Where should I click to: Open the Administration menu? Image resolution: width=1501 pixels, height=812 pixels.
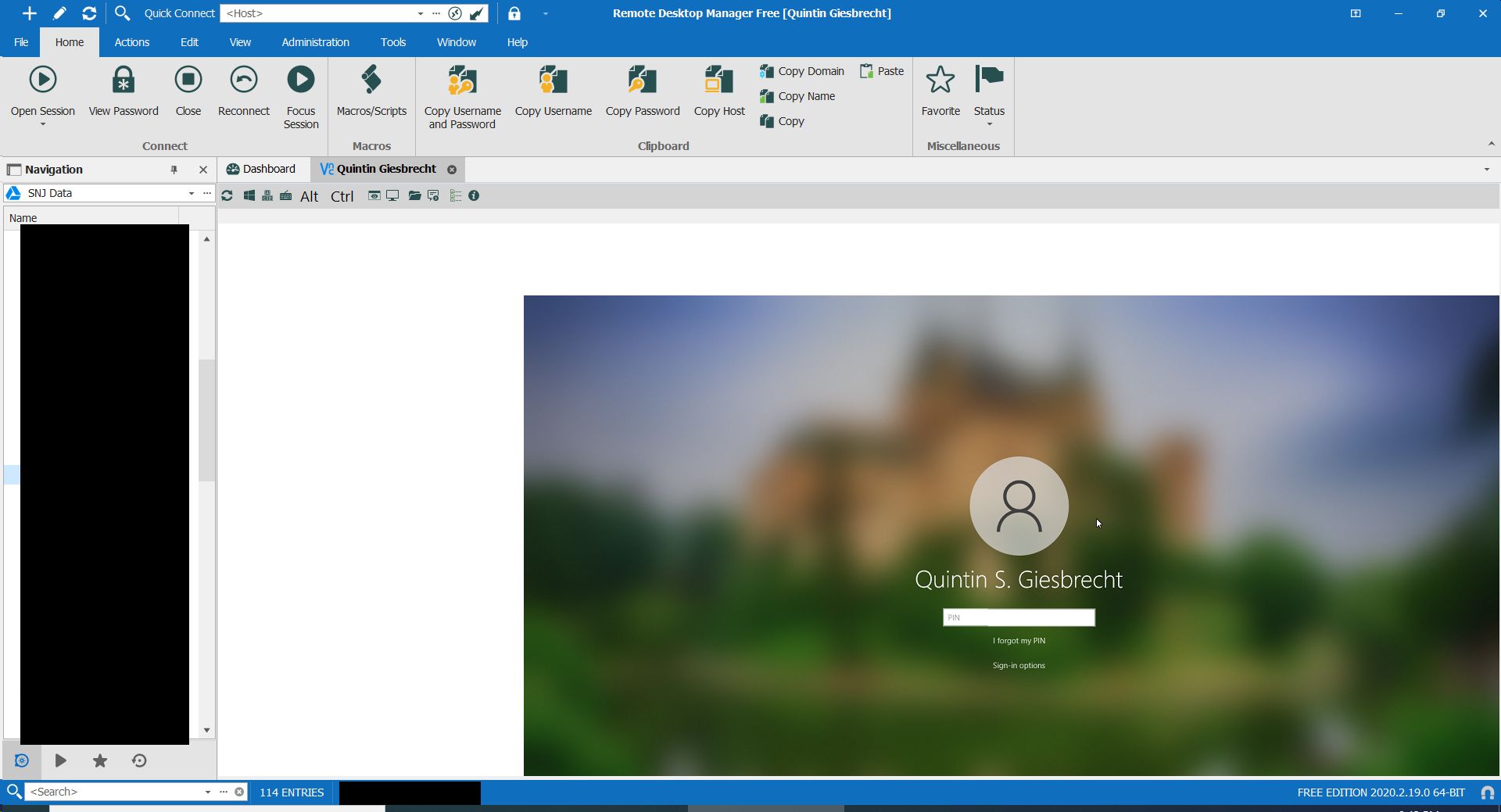tap(315, 42)
